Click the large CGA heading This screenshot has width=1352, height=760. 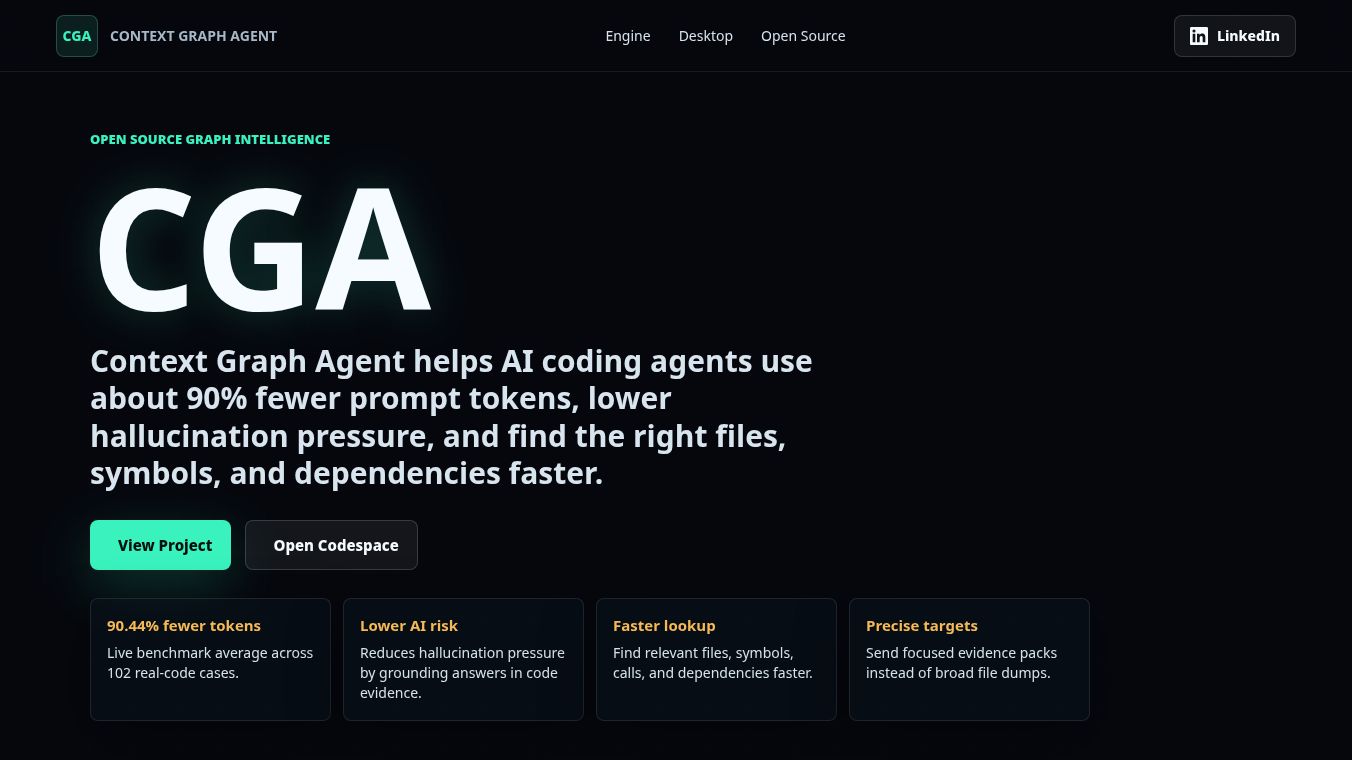(262, 250)
